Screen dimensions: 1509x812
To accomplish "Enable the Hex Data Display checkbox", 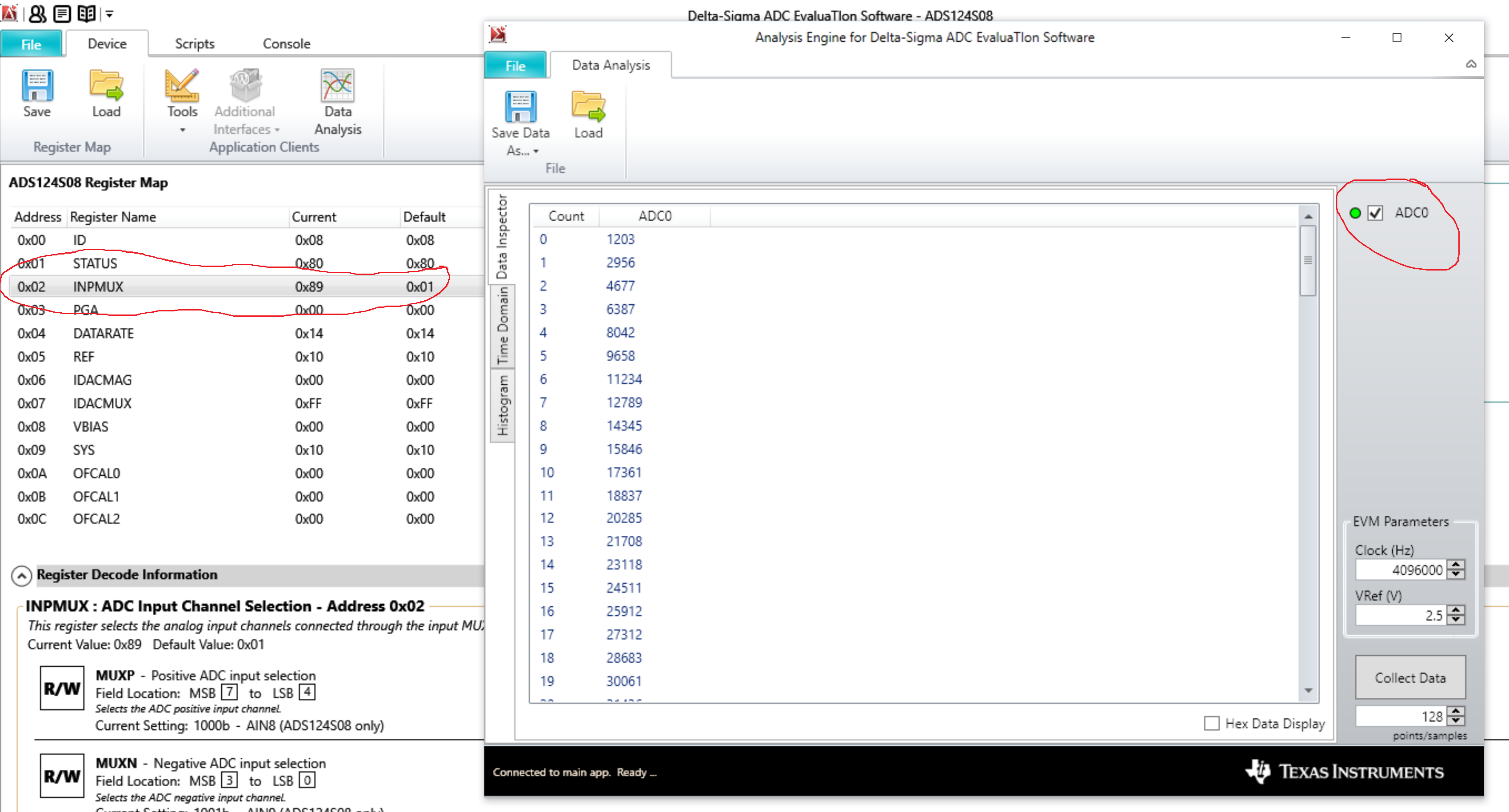I will 1211,724.
